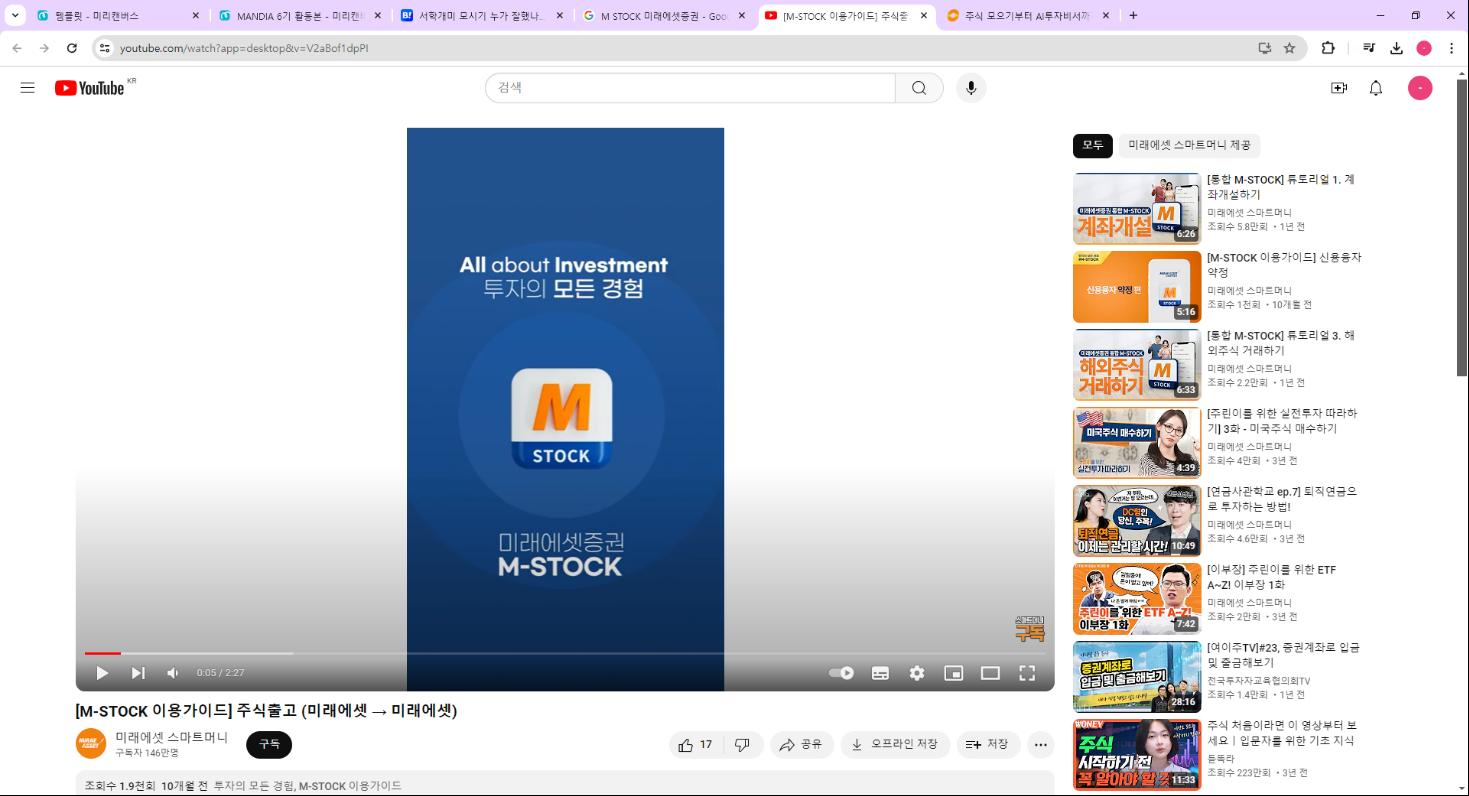The height and width of the screenshot is (796, 1469).
Task: Open the tab search dropdown arrow
Action: click(15, 15)
